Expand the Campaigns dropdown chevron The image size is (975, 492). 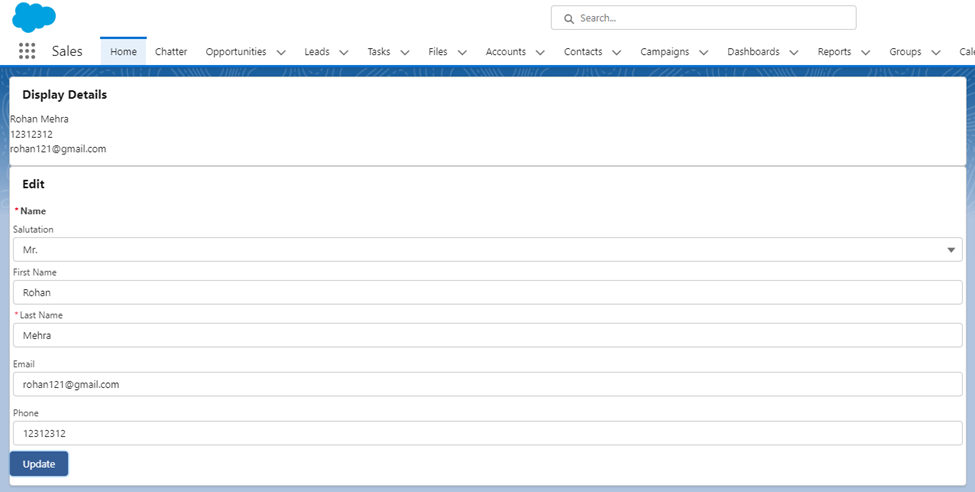(703, 52)
